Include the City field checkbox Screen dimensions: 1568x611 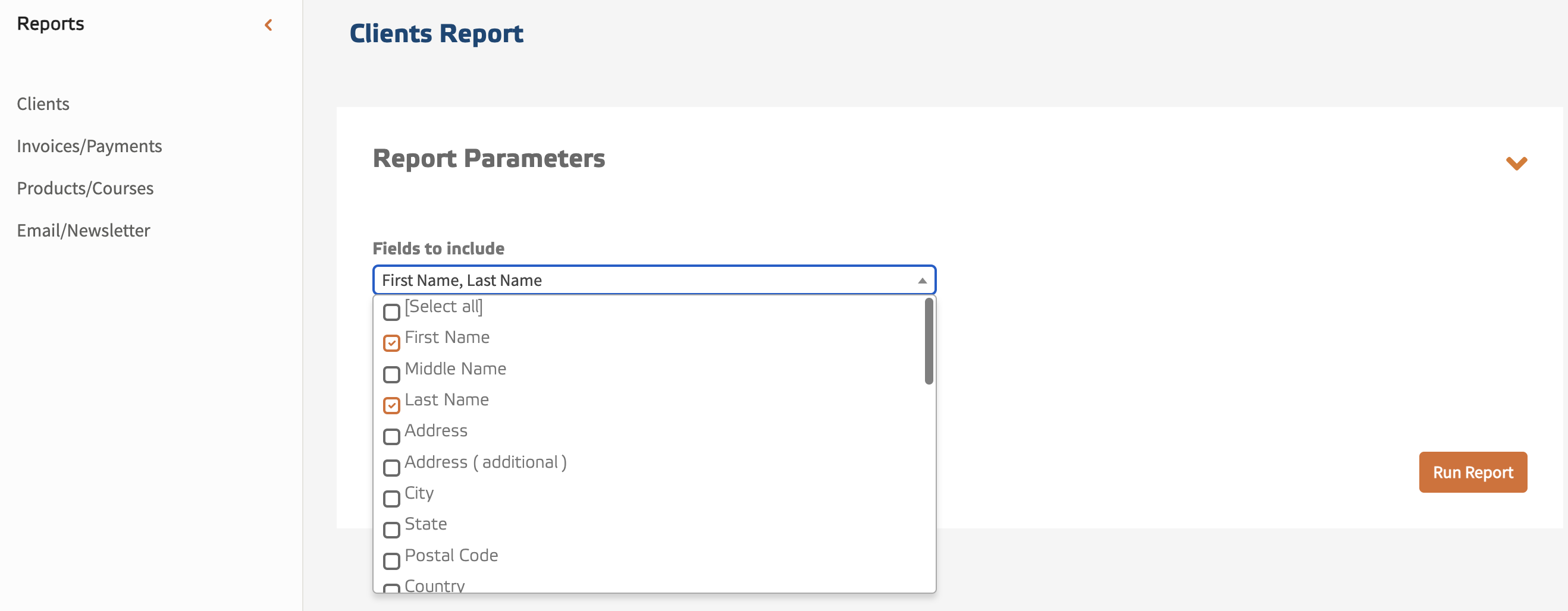coord(391,499)
